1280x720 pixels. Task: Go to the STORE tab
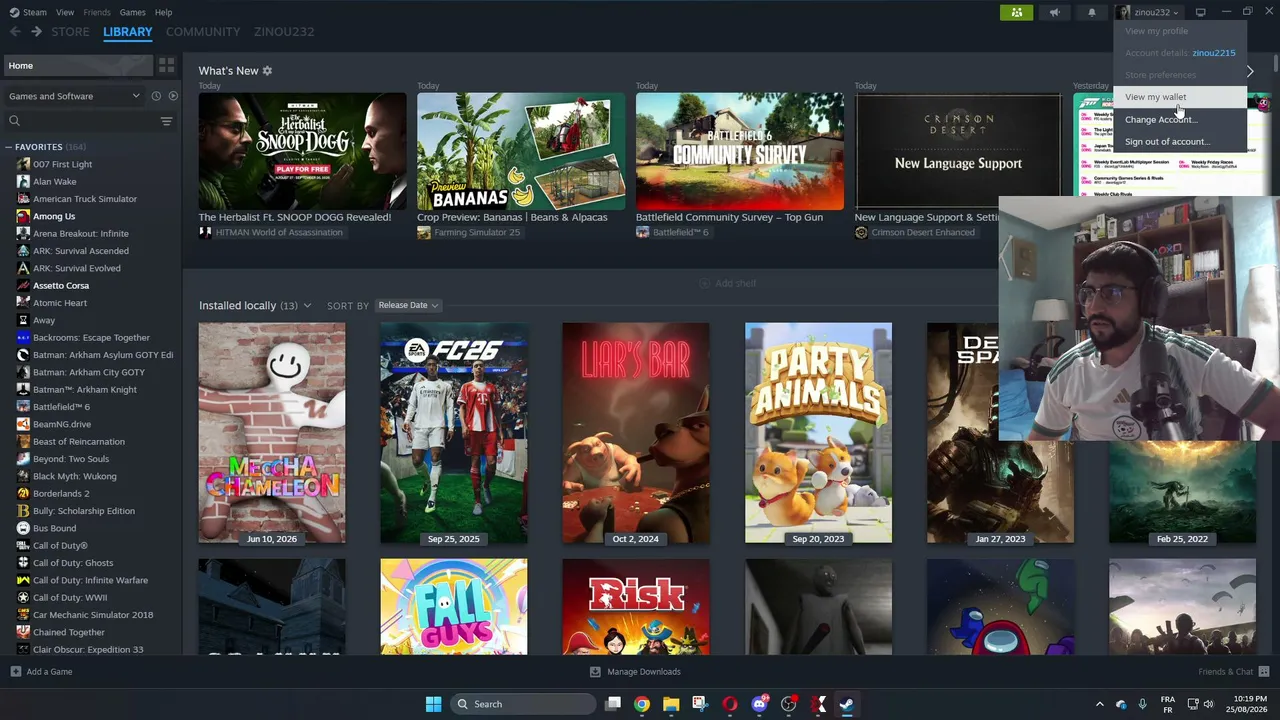tap(70, 32)
